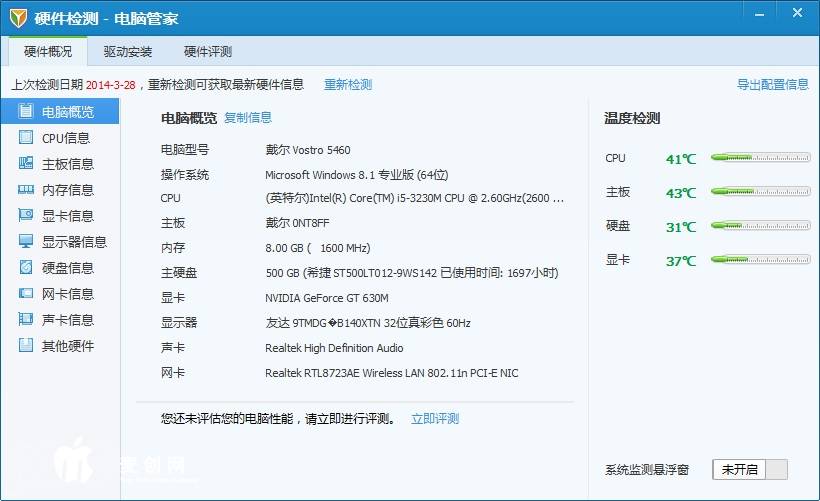Click the 希捷 ST500LT012 hard disk value

pos(412,273)
